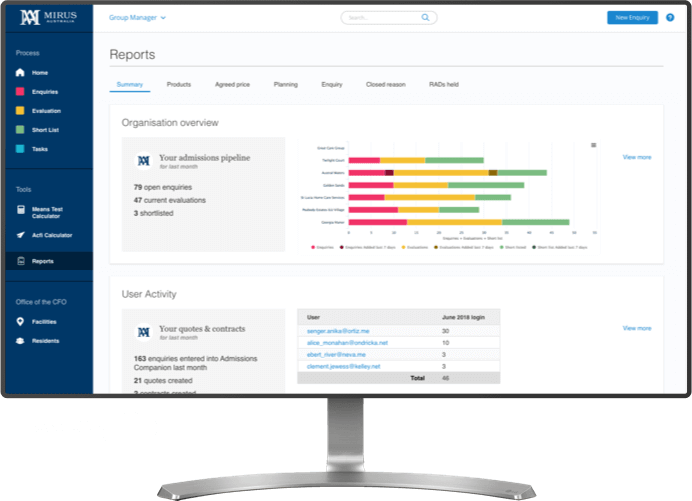This screenshot has height=501, width=692.
Task: Click the magnifier icon in search box
Action: pos(425,17)
